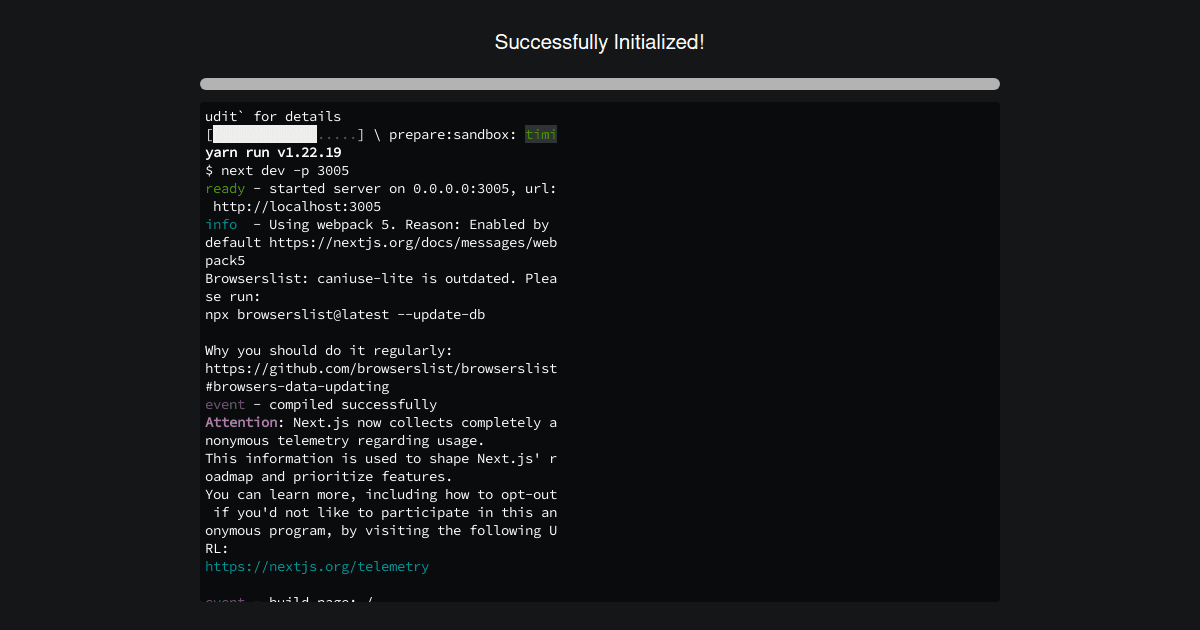Click the "#browsers-data-updating" anchor text
1200x630 pixels.
tap(297, 387)
